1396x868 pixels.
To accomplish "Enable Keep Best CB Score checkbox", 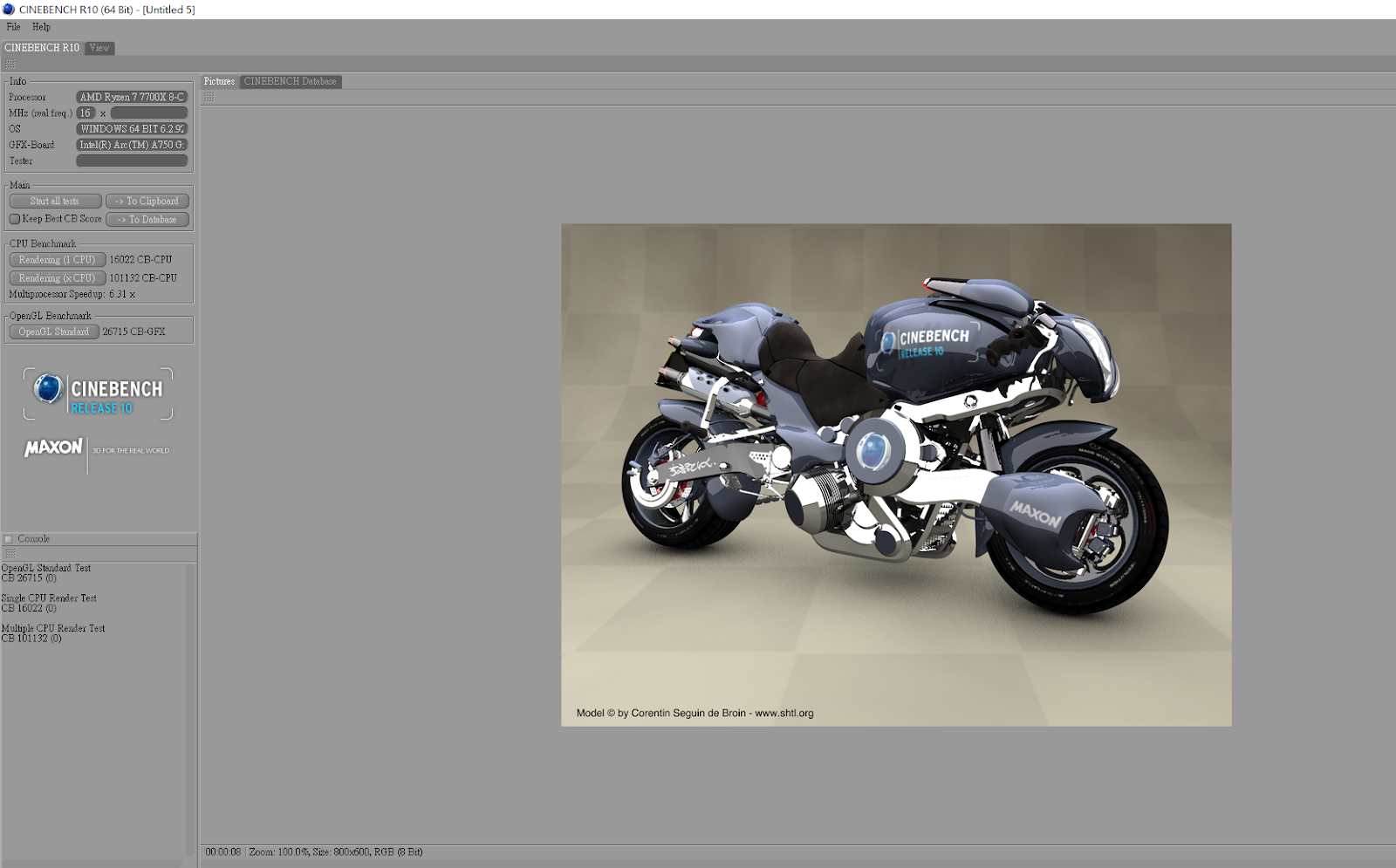I will [x=15, y=219].
